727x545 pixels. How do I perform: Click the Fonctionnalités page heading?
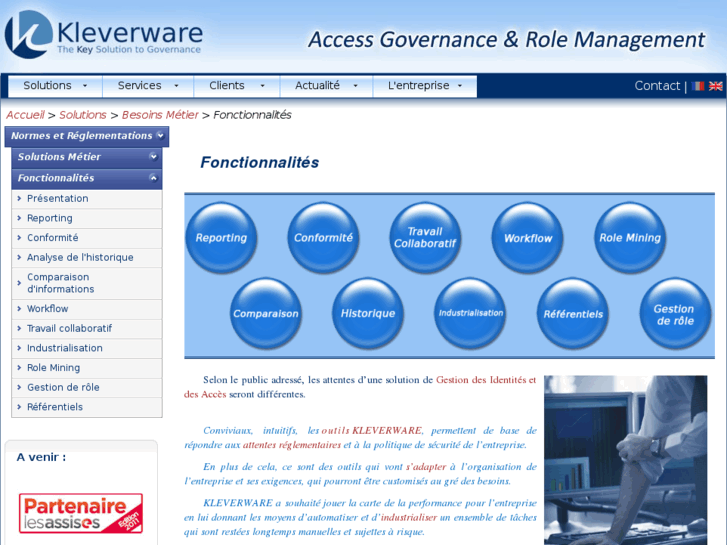(259, 162)
